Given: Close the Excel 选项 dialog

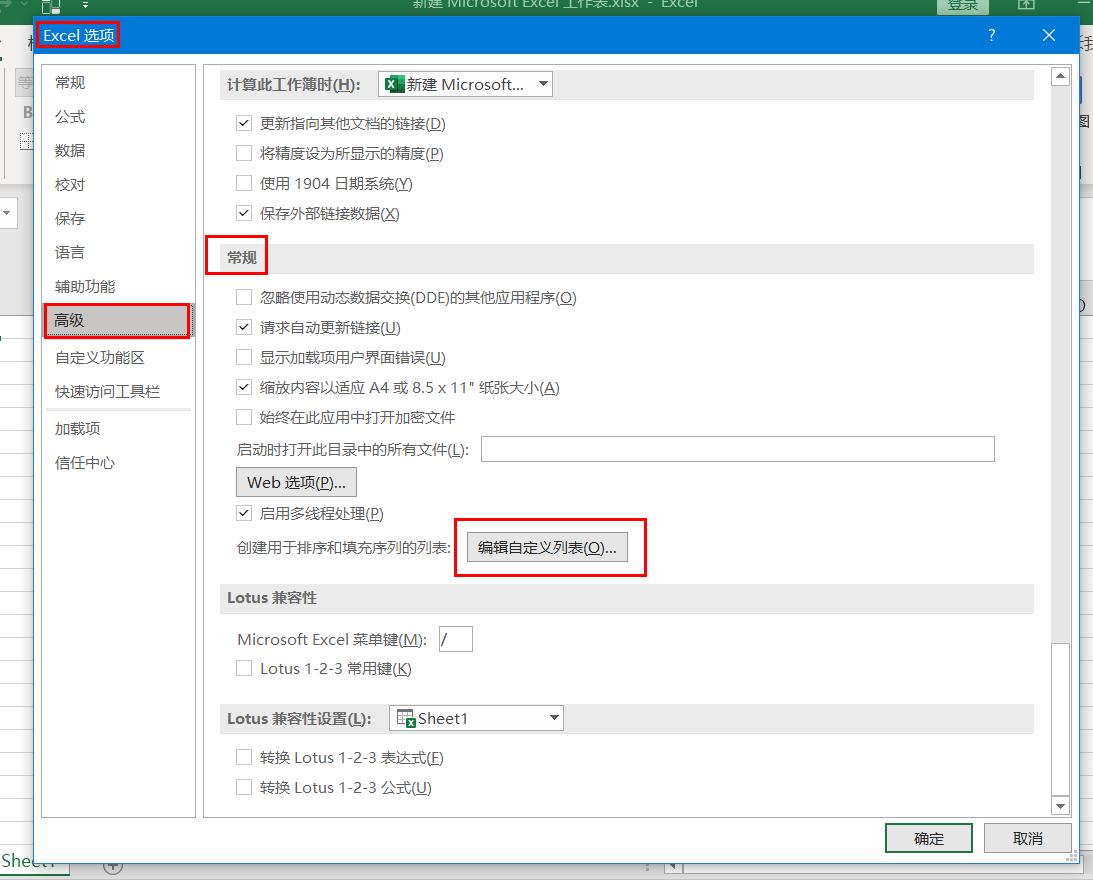Looking at the screenshot, I should click(x=1048, y=36).
